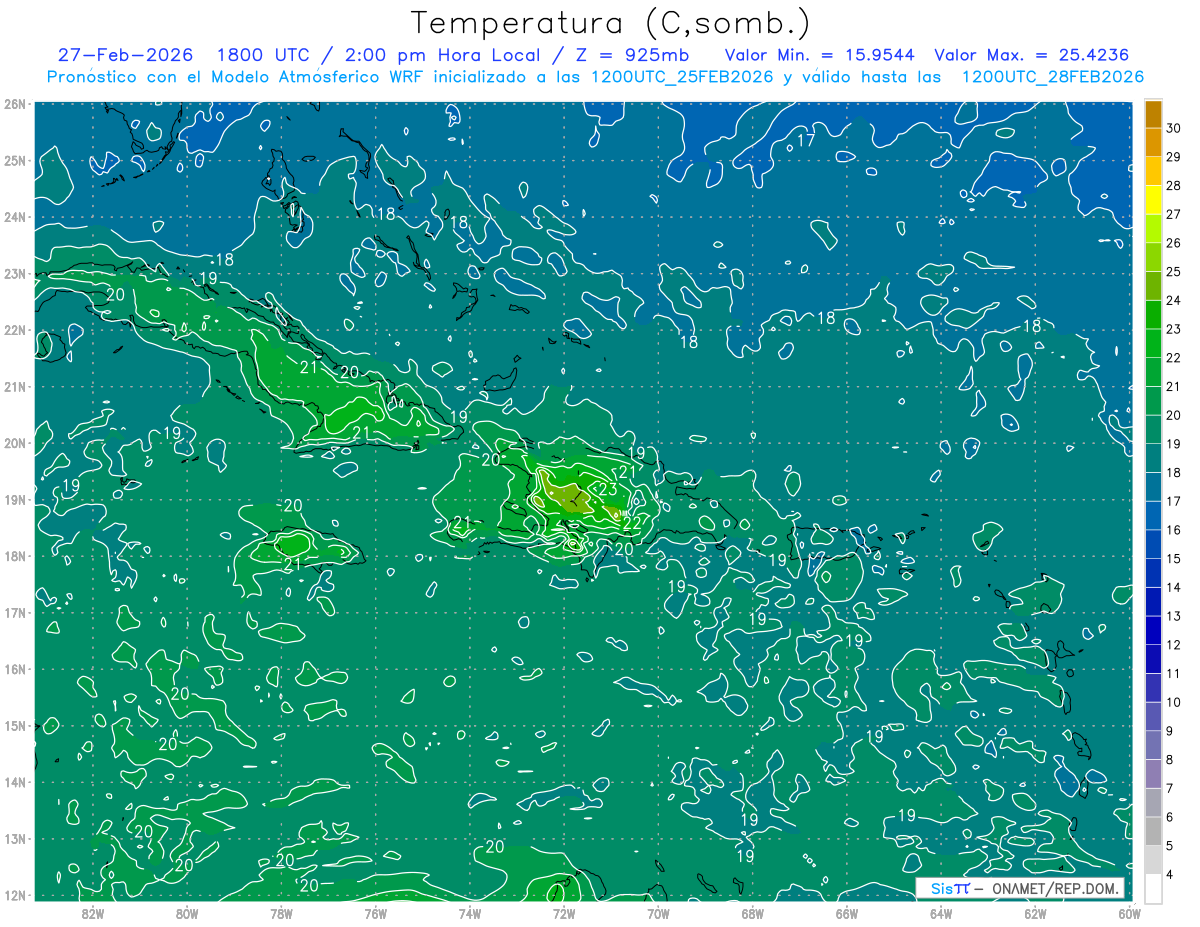The width and height of the screenshot is (1200, 927).
Task: Click legend label 16 on color bar
Action: pos(1173,530)
